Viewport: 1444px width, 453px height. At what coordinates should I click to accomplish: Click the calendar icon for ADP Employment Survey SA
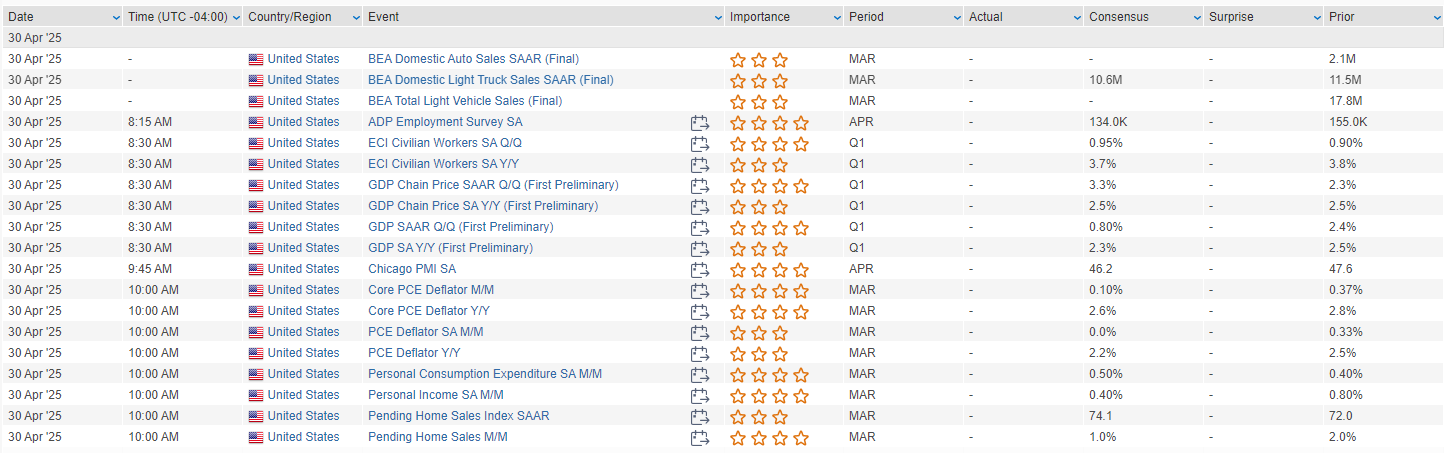[699, 123]
